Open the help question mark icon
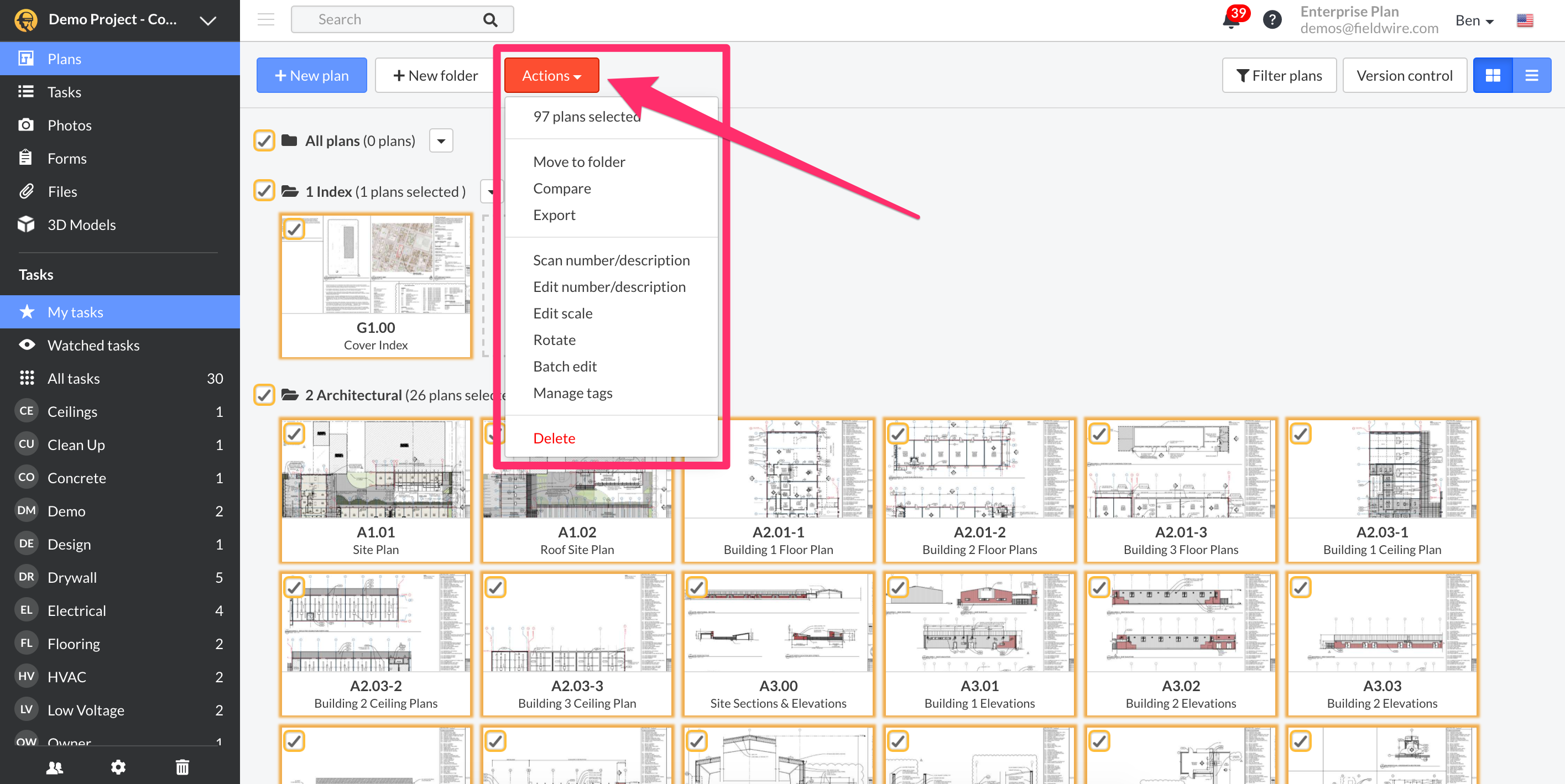This screenshot has height=784, width=1565. pyautogui.click(x=1272, y=19)
